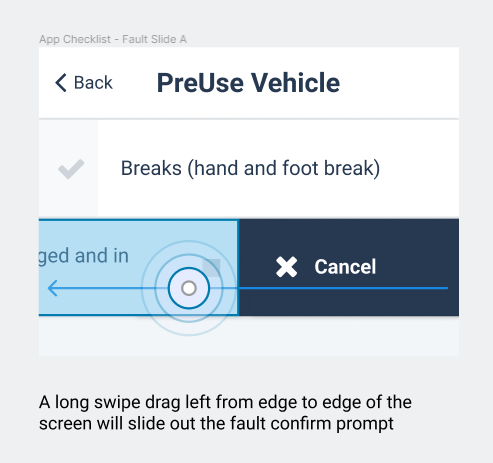Click the small inner dot of the touch indicator
Viewport: 493px width, 463px height.
[189, 288]
